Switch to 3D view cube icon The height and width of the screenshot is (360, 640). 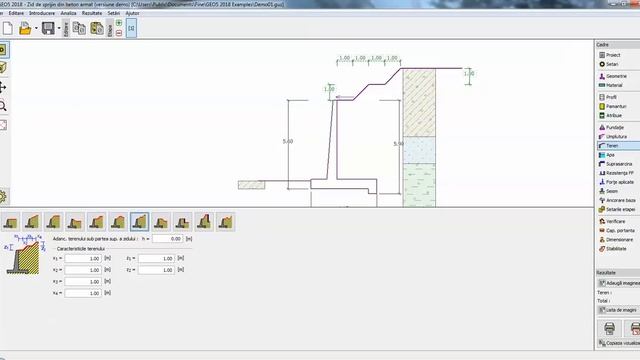click(3, 68)
